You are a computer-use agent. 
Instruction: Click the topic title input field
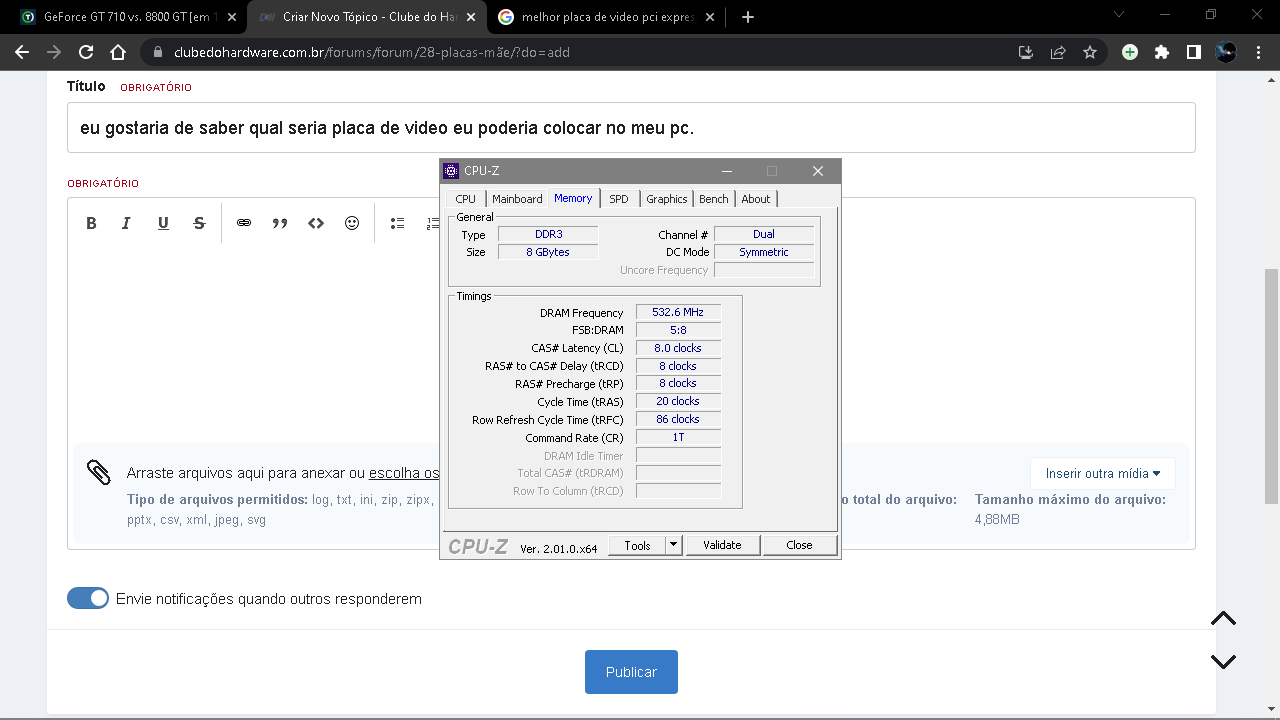click(631, 128)
